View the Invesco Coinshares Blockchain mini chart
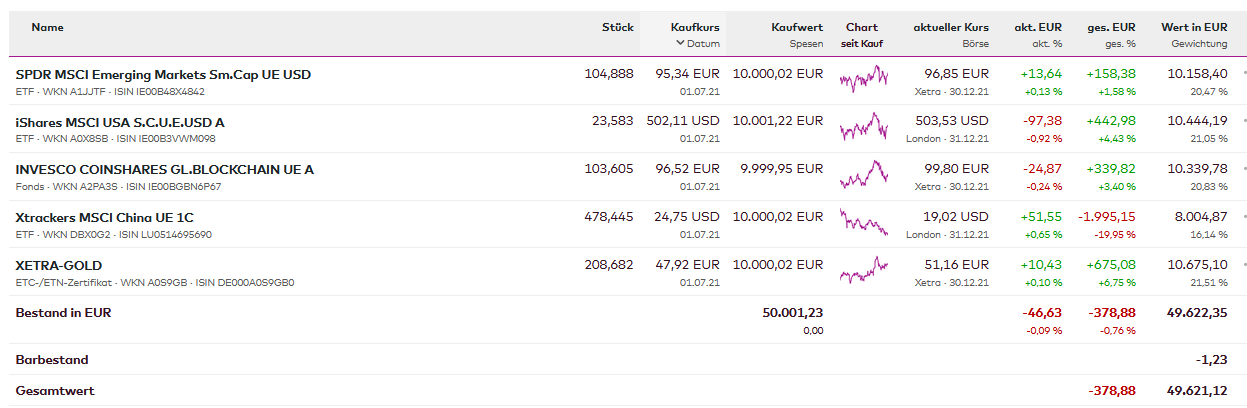Screen dimensions: 1247x408 point(863,175)
